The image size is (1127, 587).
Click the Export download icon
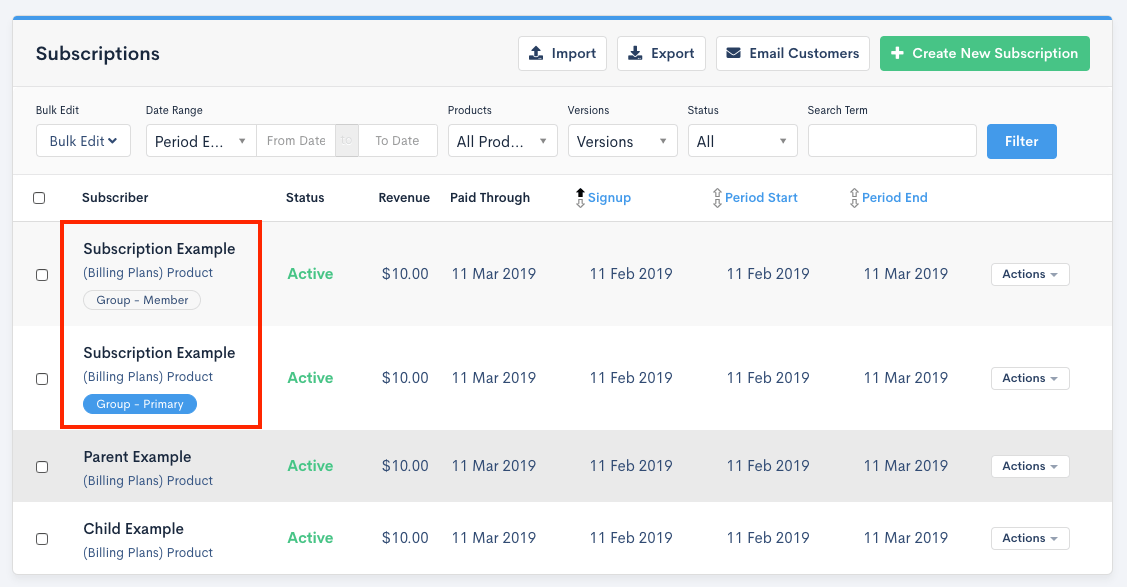coord(635,54)
